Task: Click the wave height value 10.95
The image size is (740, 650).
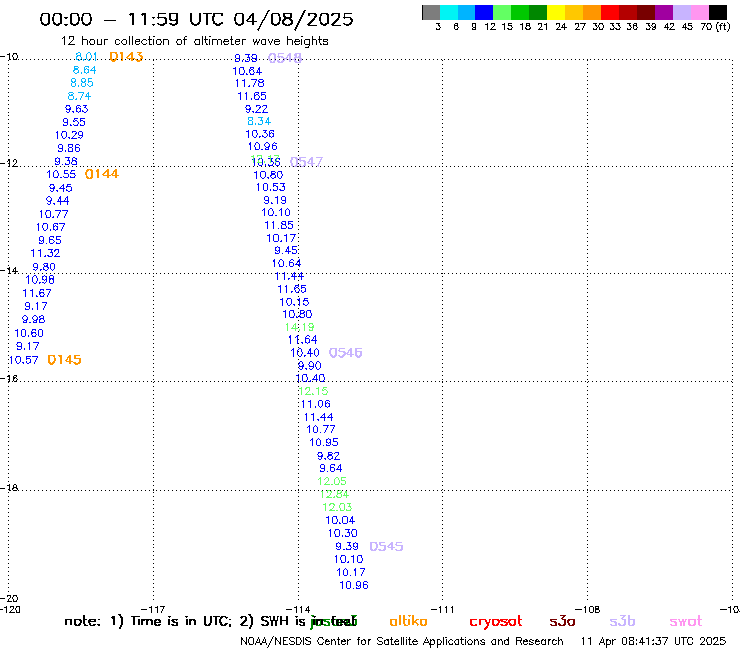Action: click(324, 443)
